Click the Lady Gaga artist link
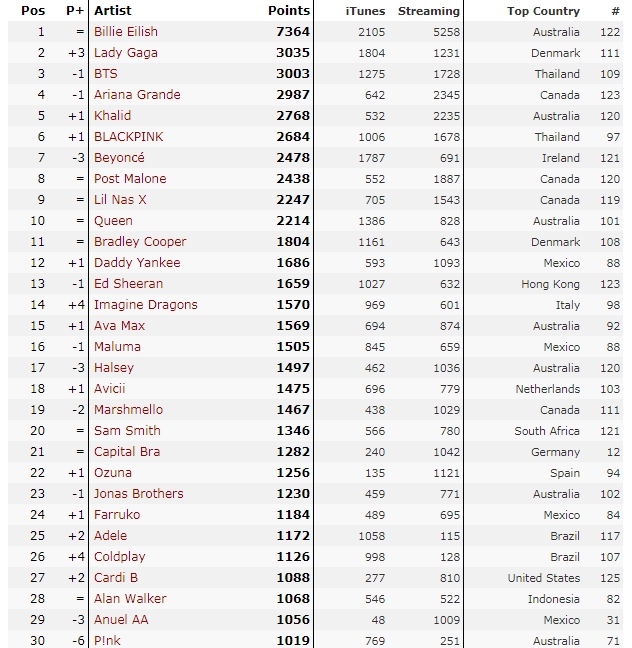The image size is (632, 648). 126,53
